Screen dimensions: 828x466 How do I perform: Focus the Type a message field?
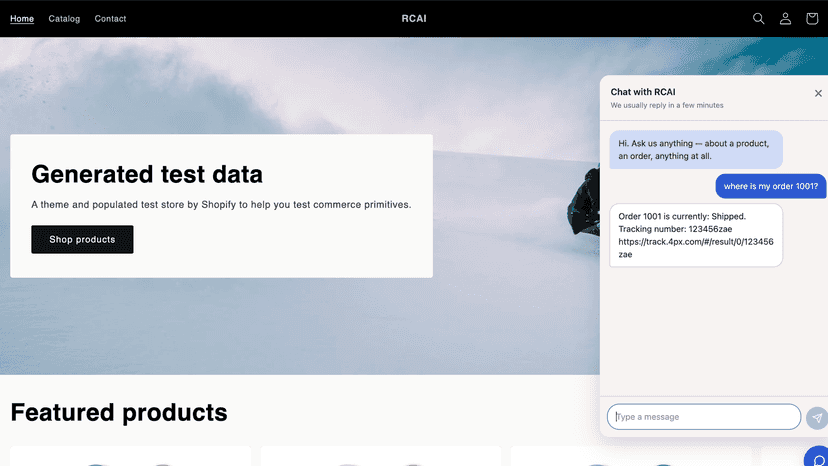tap(704, 417)
